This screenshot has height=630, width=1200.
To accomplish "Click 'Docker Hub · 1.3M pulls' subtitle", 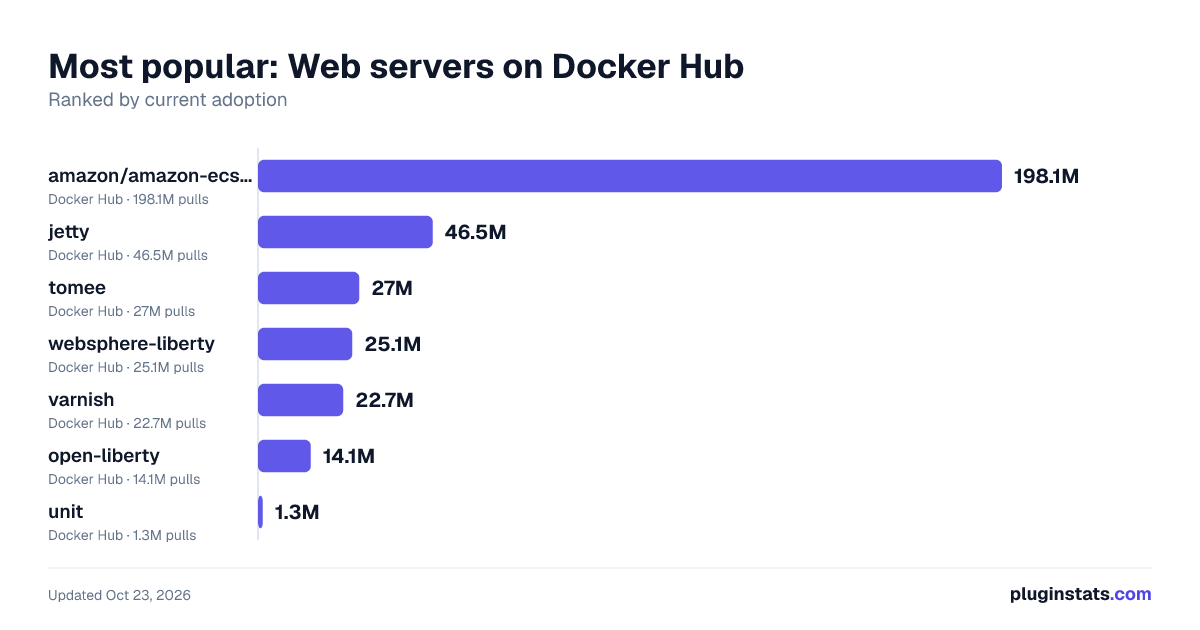I will pos(122,535).
